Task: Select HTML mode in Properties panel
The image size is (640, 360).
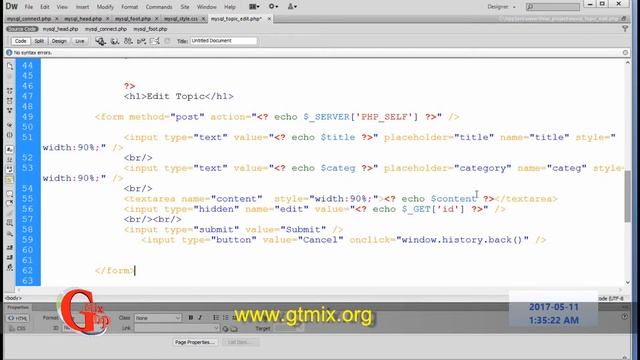Action: 18,318
